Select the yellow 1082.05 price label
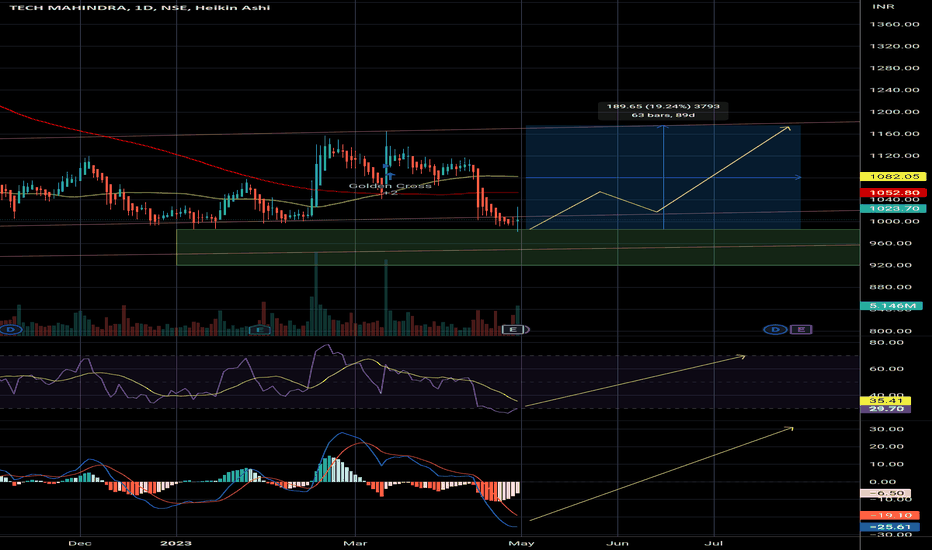Screen dimensions: 932x550 click(894, 177)
